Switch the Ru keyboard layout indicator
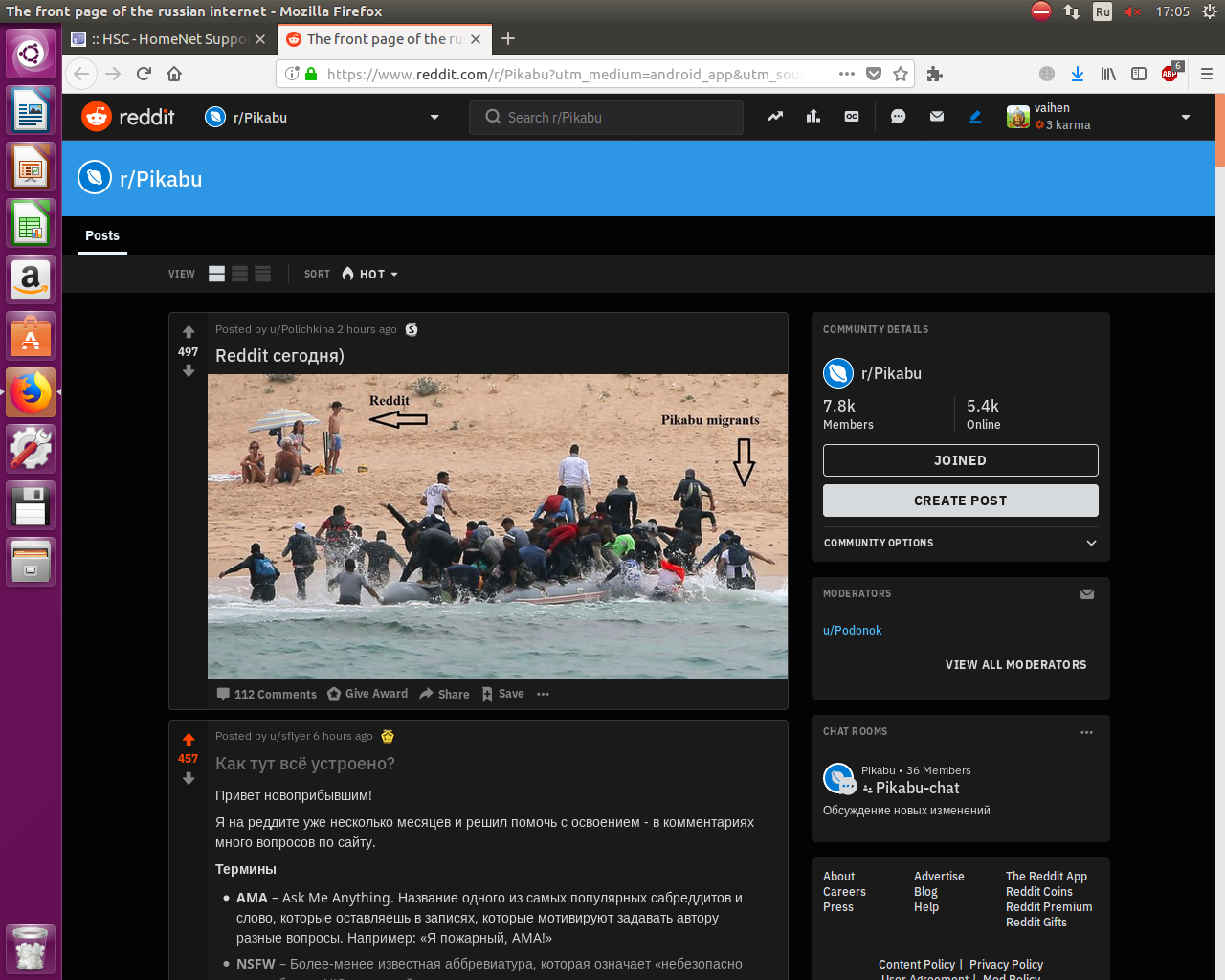The height and width of the screenshot is (980, 1225). (x=1102, y=11)
